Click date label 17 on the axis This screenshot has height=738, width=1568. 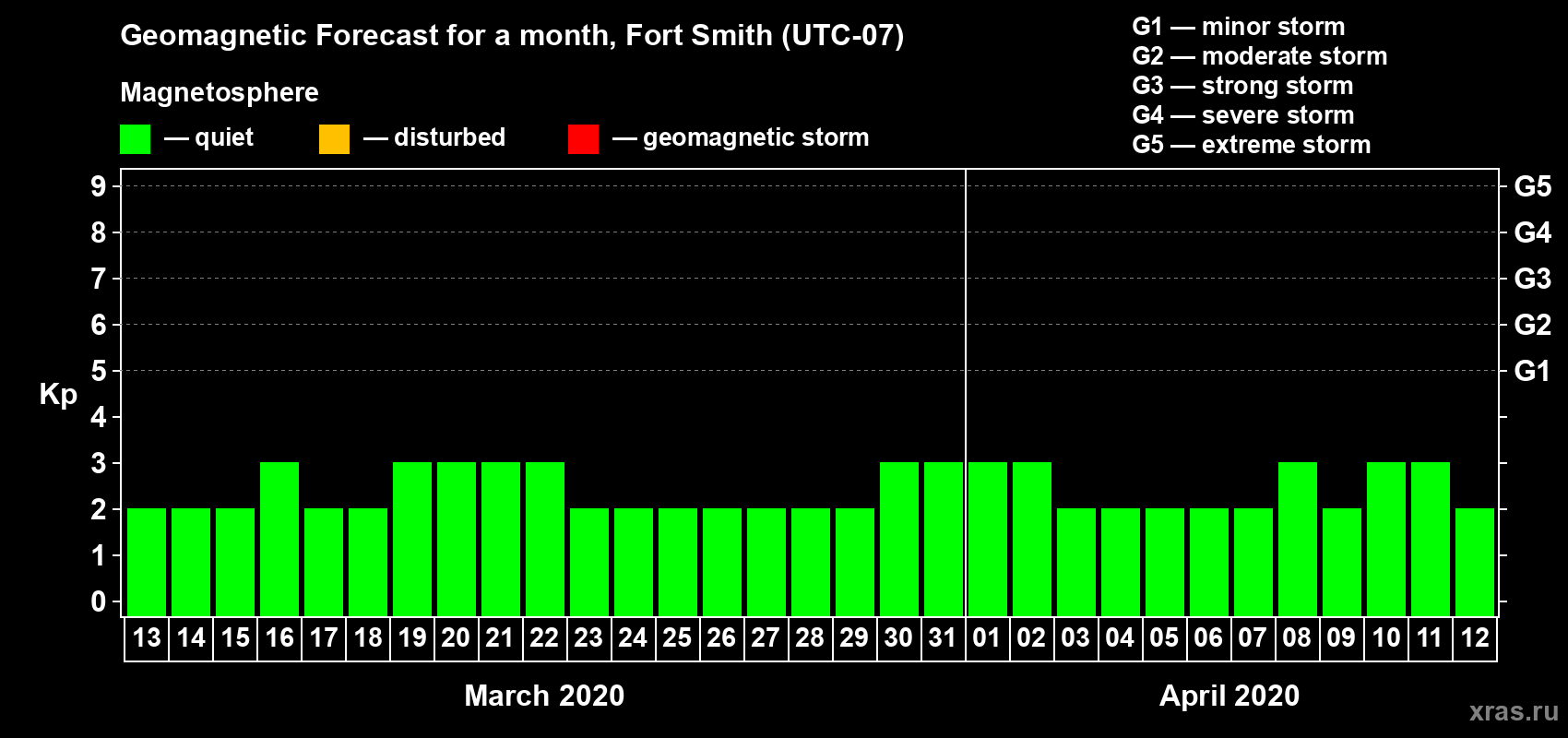[324, 638]
